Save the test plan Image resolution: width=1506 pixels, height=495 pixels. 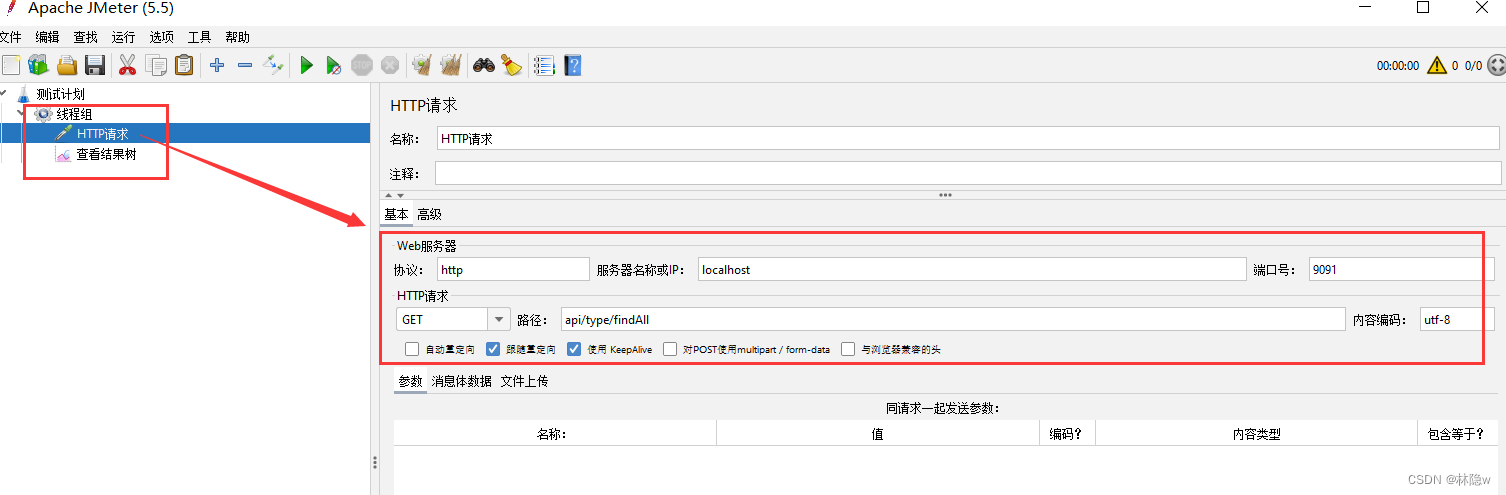tap(95, 65)
